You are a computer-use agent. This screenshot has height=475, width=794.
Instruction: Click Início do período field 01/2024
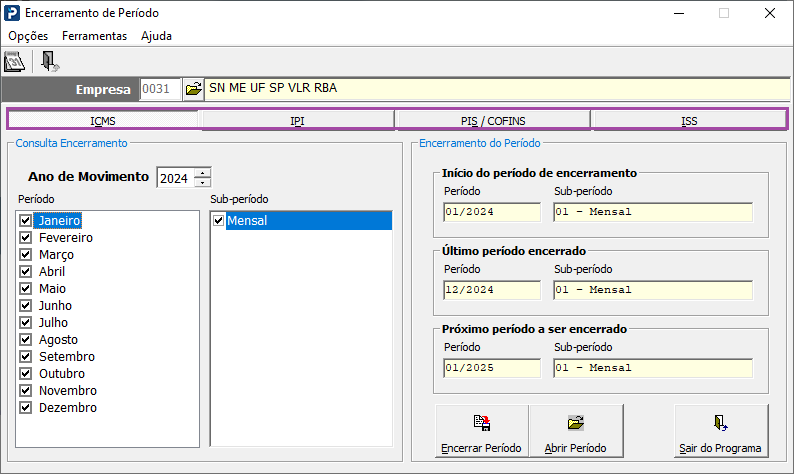pyautogui.click(x=492, y=212)
